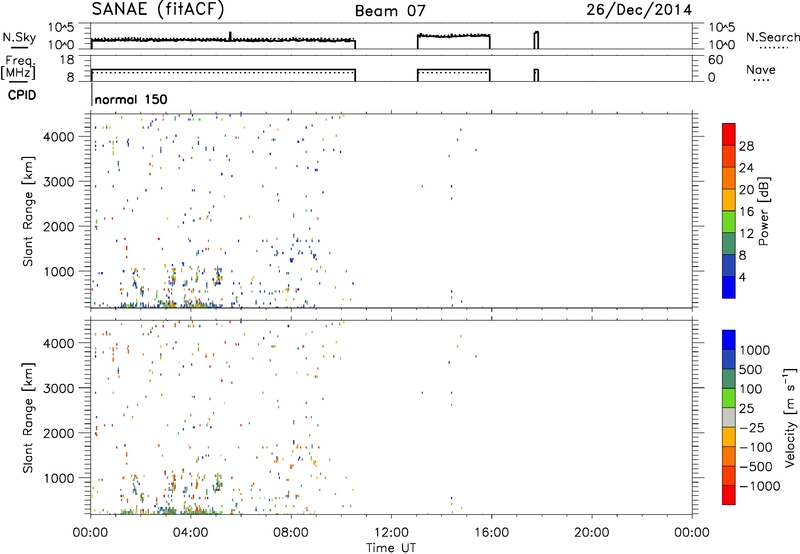This screenshot has width=800, height=554.
Task: Click the Nave legend label
Action: pyautogui.click(x=761, y=69)
